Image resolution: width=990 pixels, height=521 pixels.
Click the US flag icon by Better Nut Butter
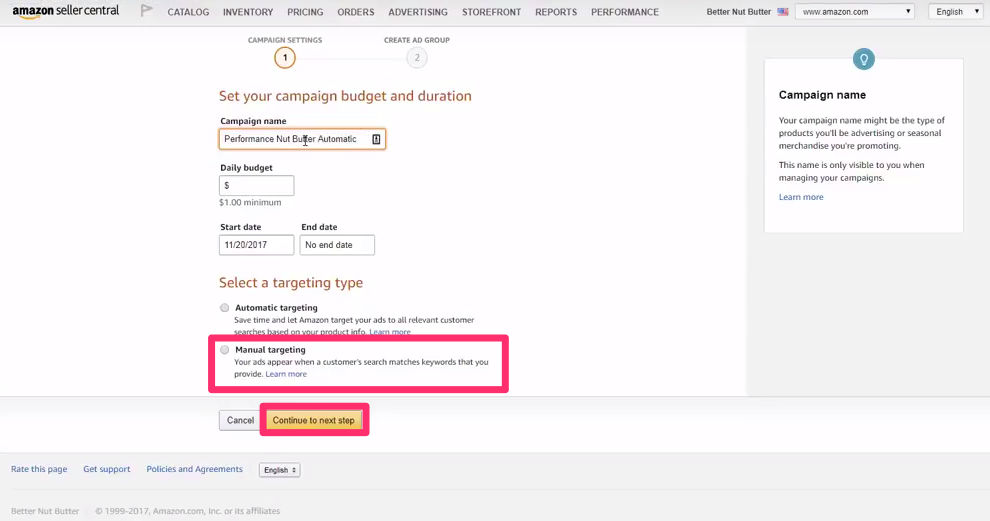(x=783, y=11)
